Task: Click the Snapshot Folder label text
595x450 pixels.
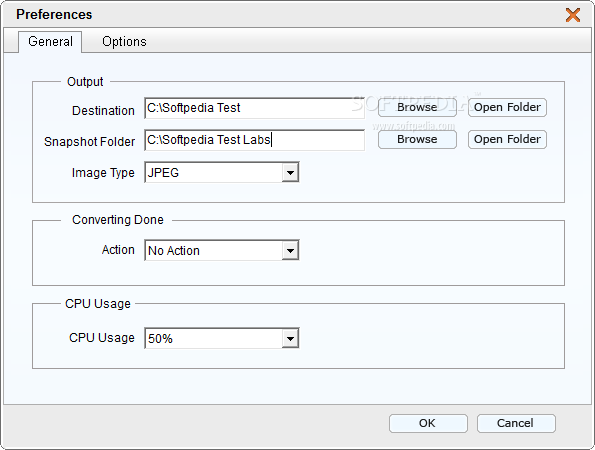Action: pyautogui.click(x=89, y=142)
